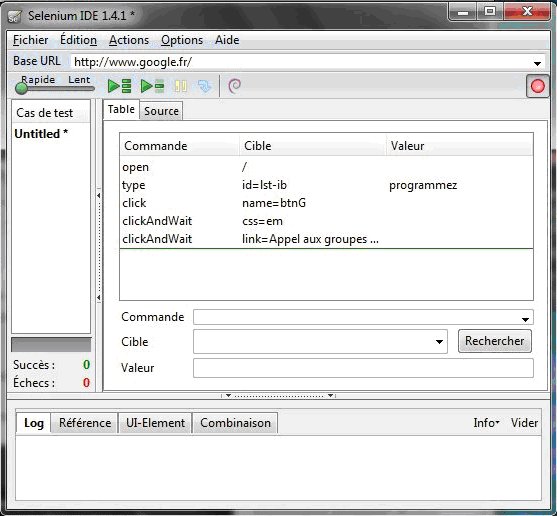
Task: Toggle the red record button
Action: click(x=537, y=86)
